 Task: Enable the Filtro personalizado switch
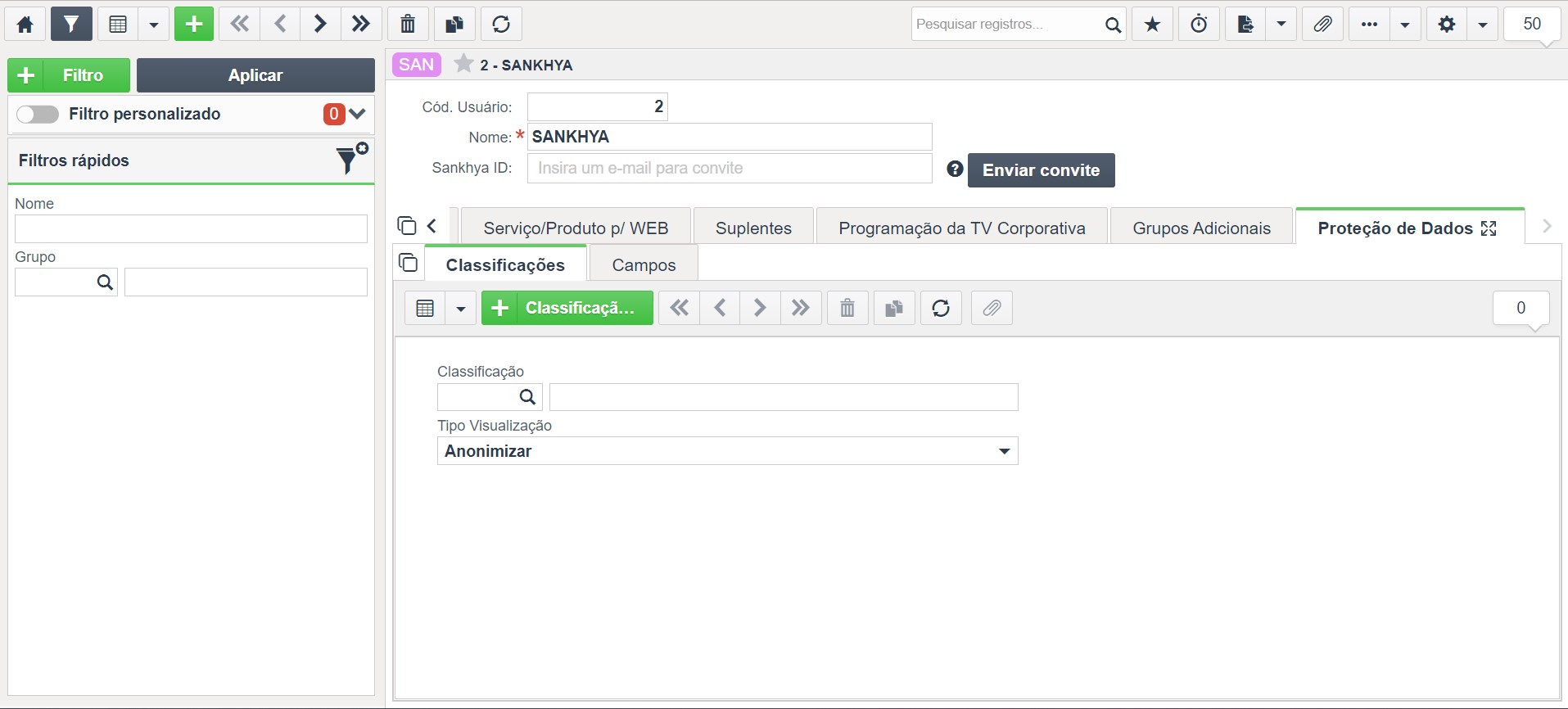tap(38, 114)
